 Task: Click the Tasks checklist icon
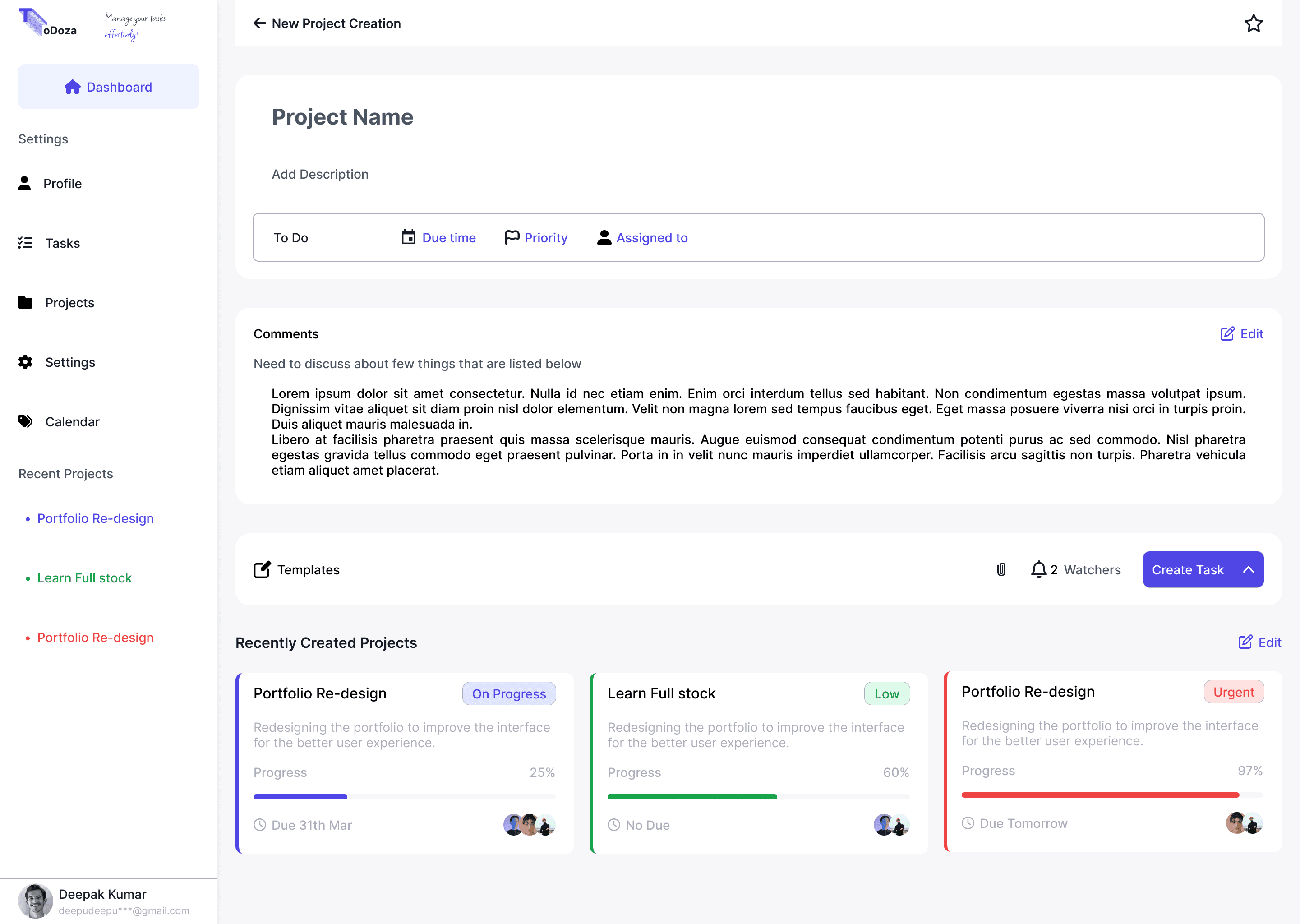click(x=25, y=243)
